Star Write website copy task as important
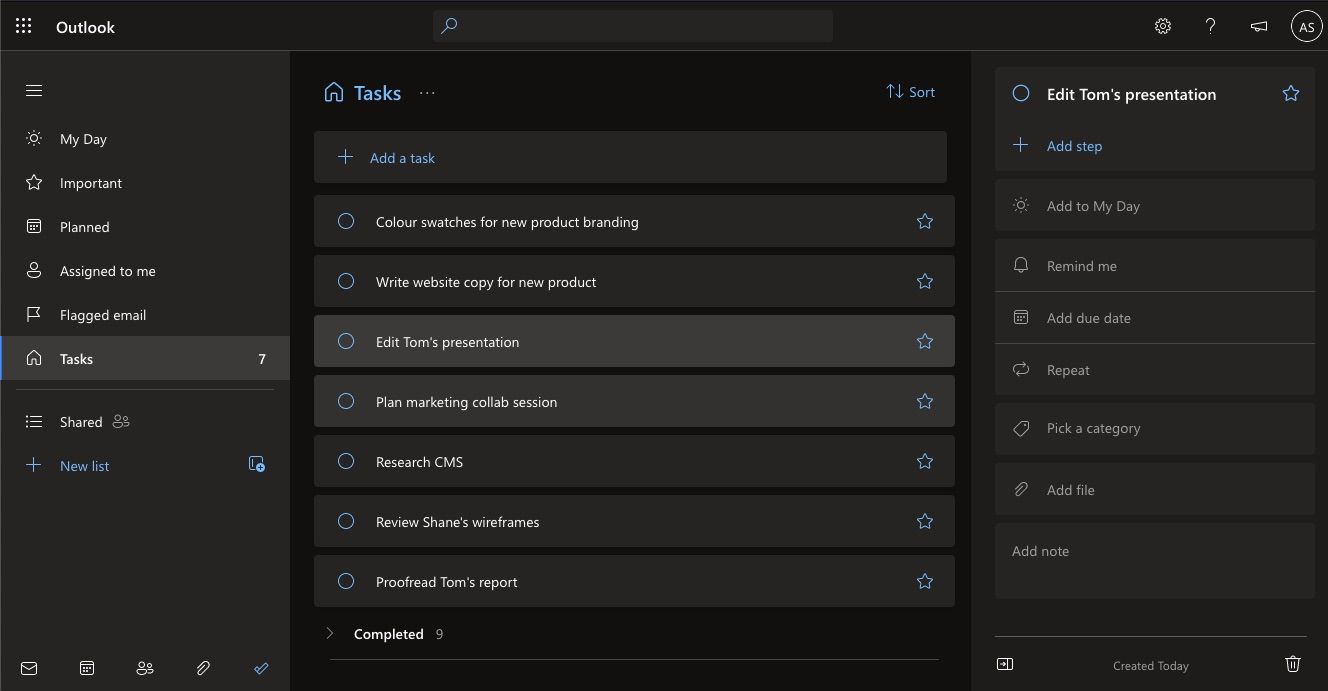This screenshot has width=1328, height=691. pos(925,282)
